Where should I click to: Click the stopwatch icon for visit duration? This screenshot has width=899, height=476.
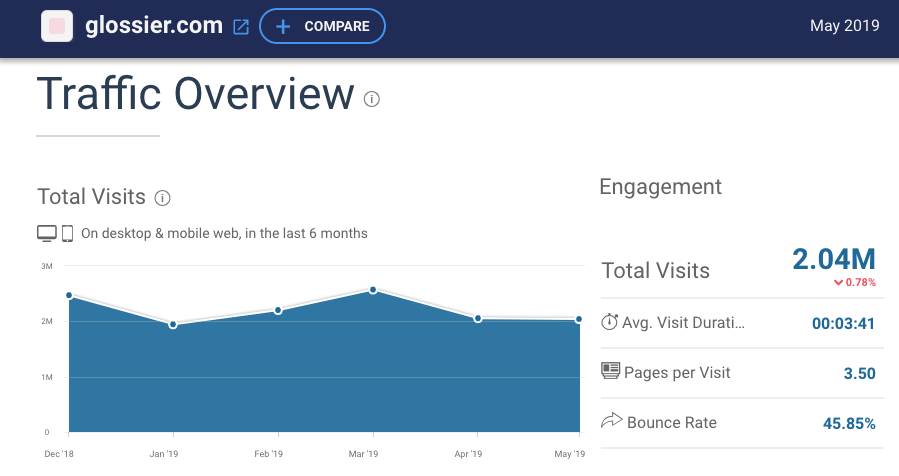[609, 322]
